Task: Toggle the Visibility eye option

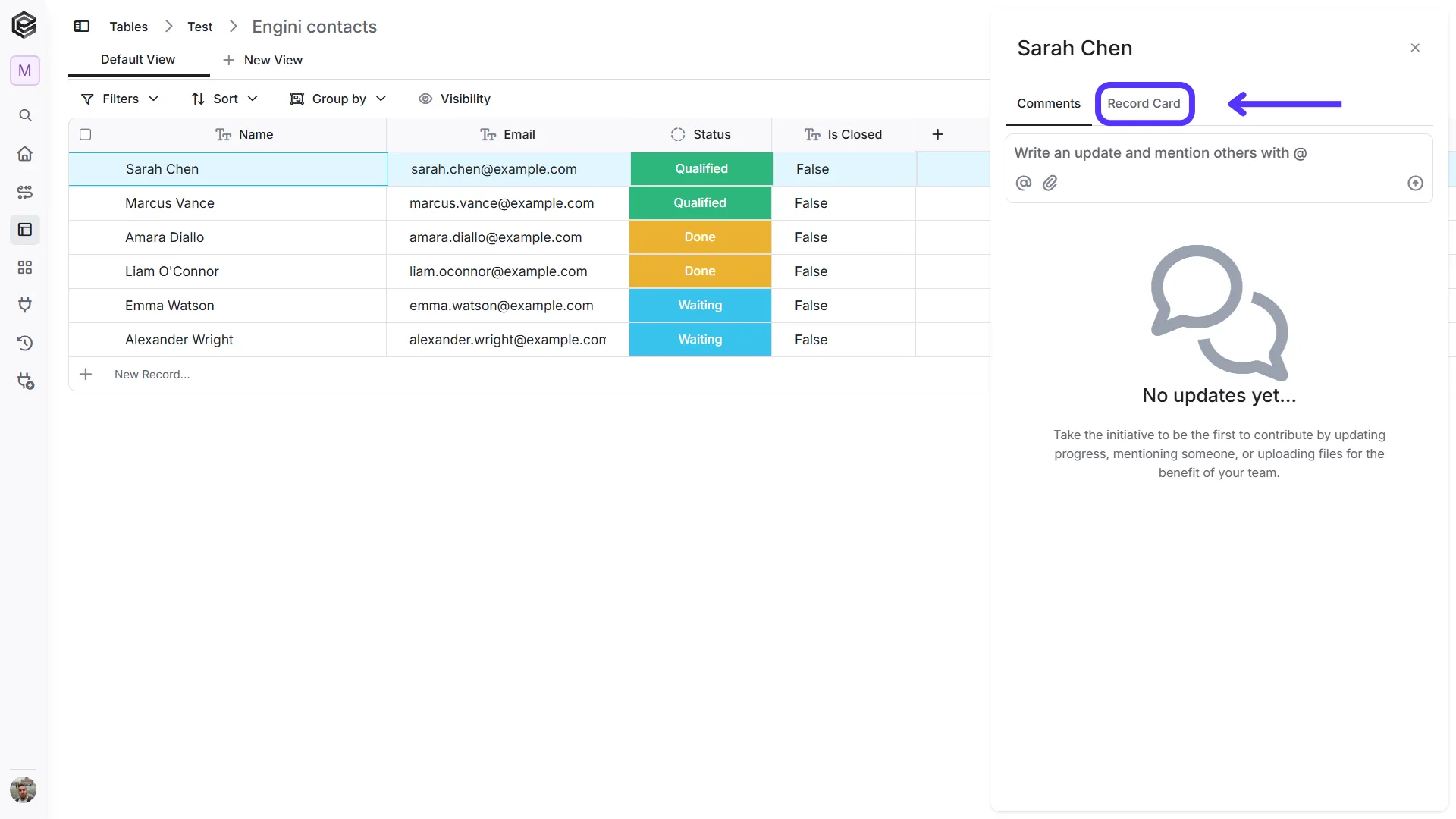Action: click(x=454, y=99)
